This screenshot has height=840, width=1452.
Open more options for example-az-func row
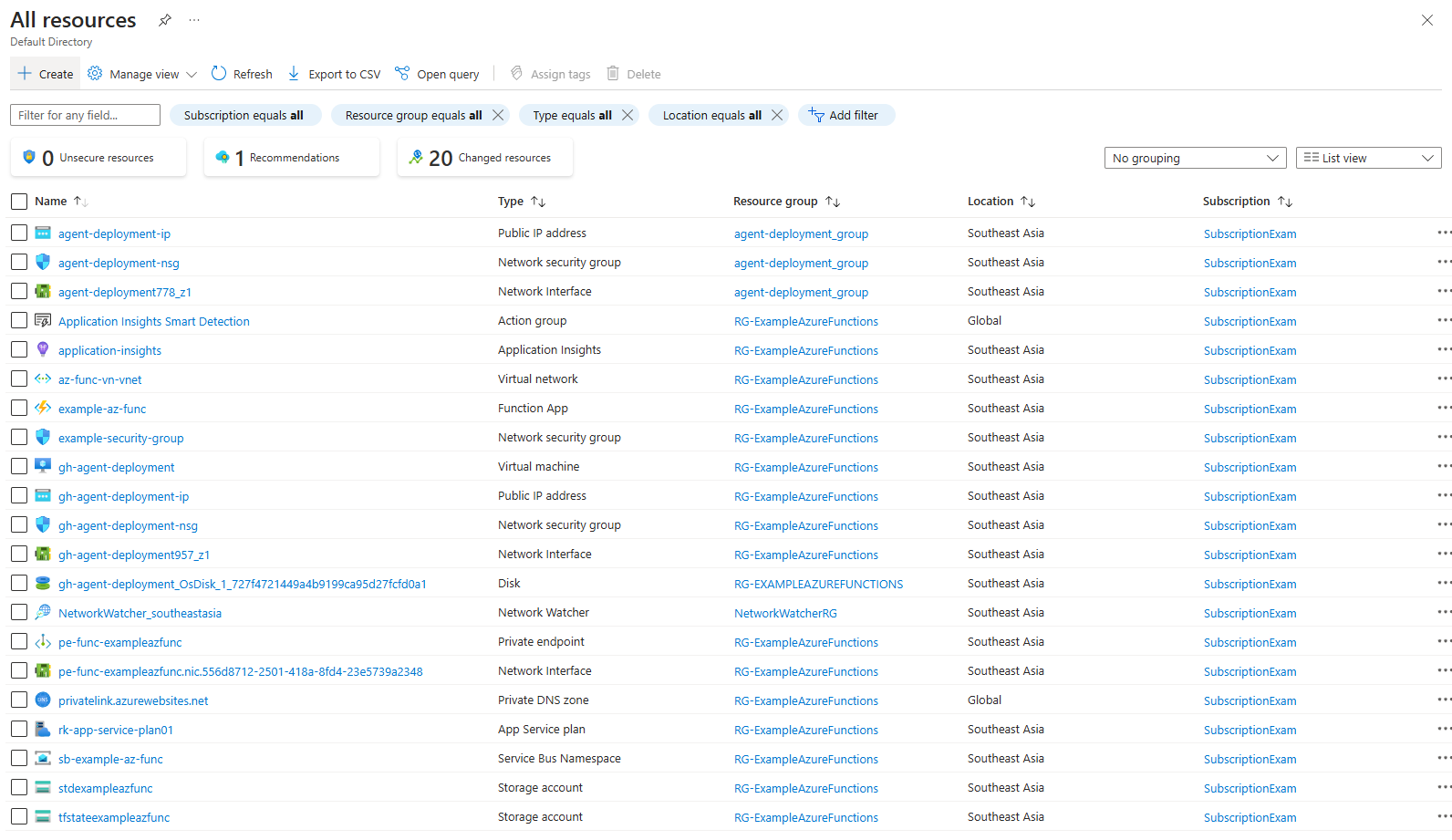coord(1444,408)
